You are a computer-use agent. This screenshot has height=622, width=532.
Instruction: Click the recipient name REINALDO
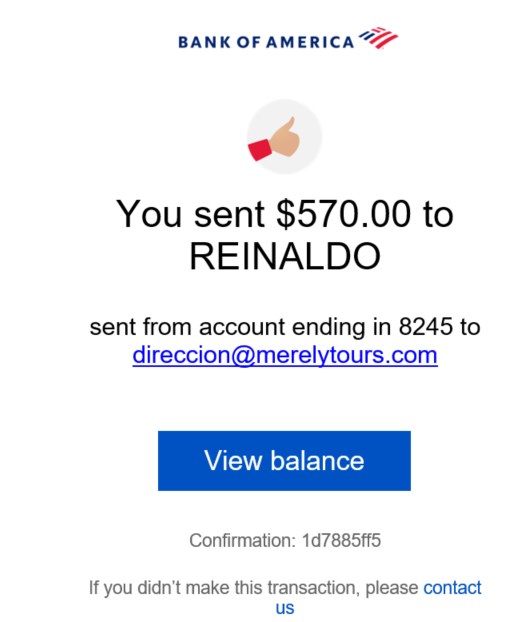tap(285, 256)
